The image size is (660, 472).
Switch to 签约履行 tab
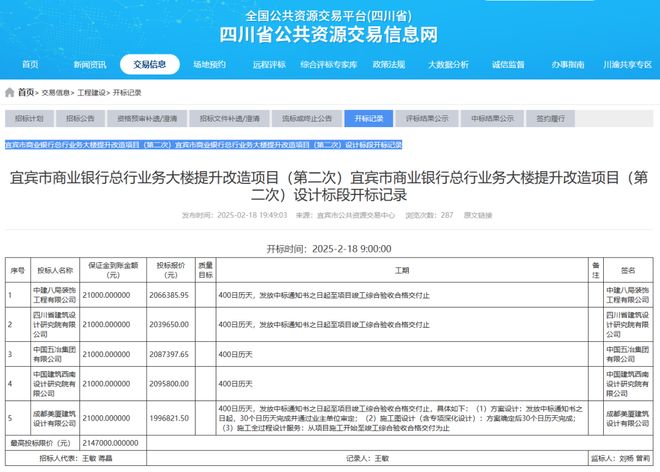tap(550, 119)
